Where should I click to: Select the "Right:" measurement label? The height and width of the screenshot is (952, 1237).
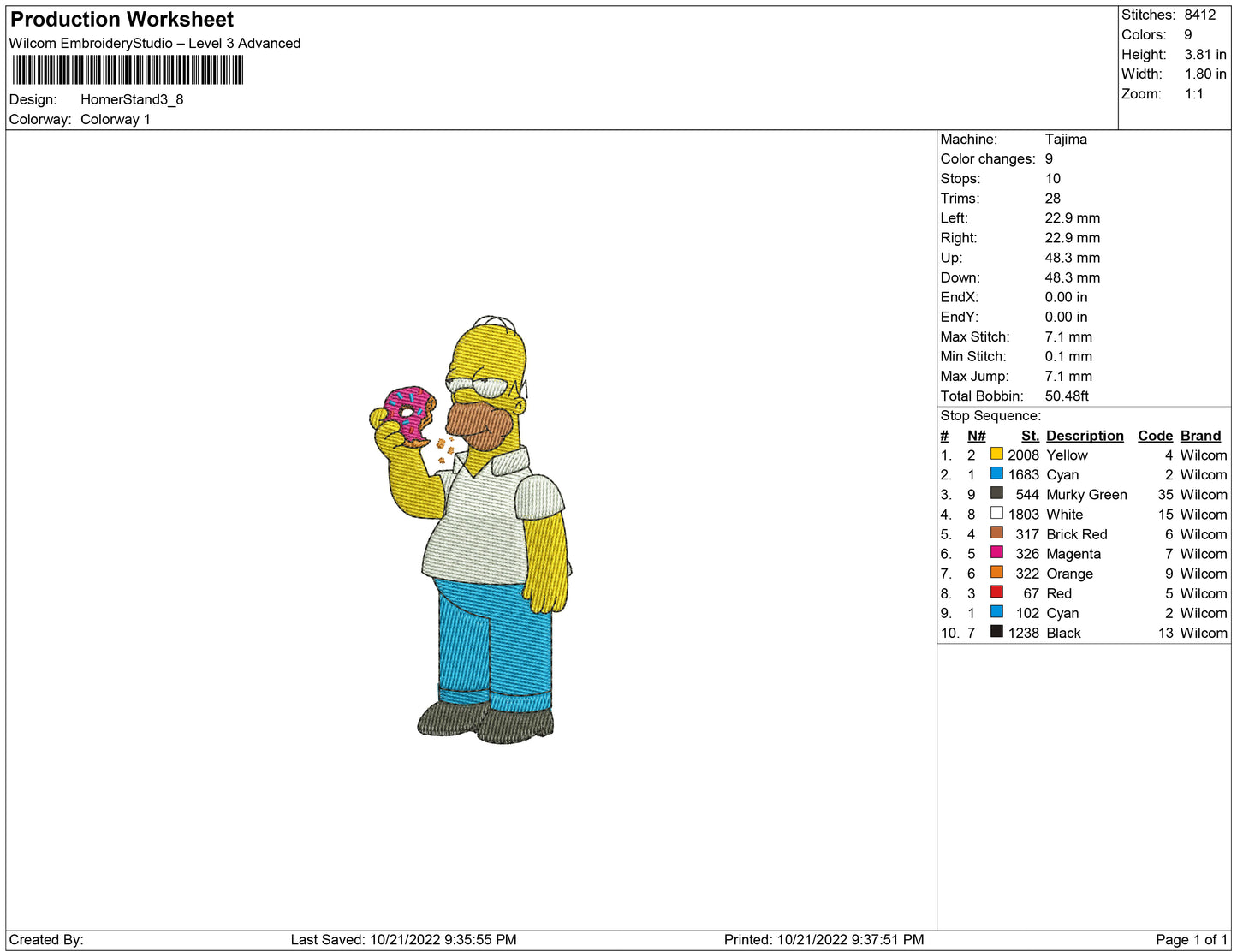tap(959, 238)
